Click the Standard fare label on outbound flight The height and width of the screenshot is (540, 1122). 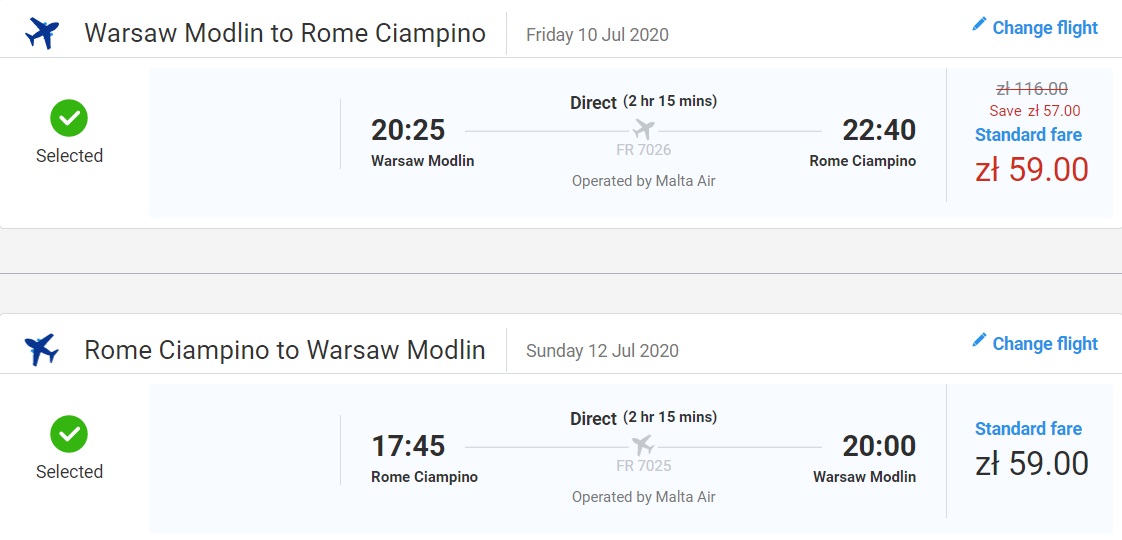1028,134
